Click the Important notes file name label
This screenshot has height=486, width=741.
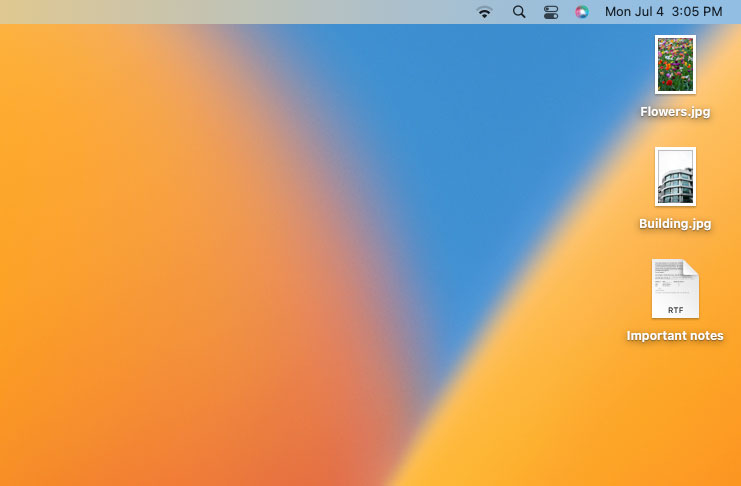pos(675,336)
